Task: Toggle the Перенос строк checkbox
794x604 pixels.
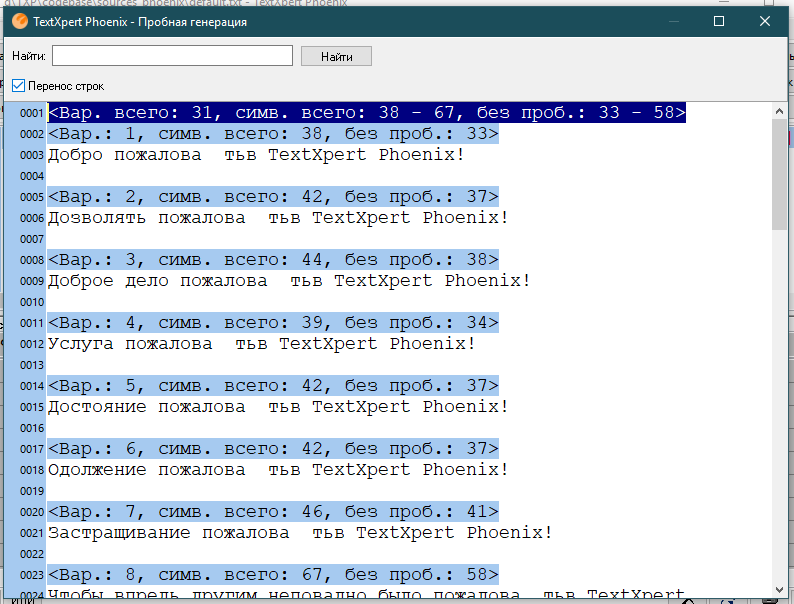Action: [18, 86]
